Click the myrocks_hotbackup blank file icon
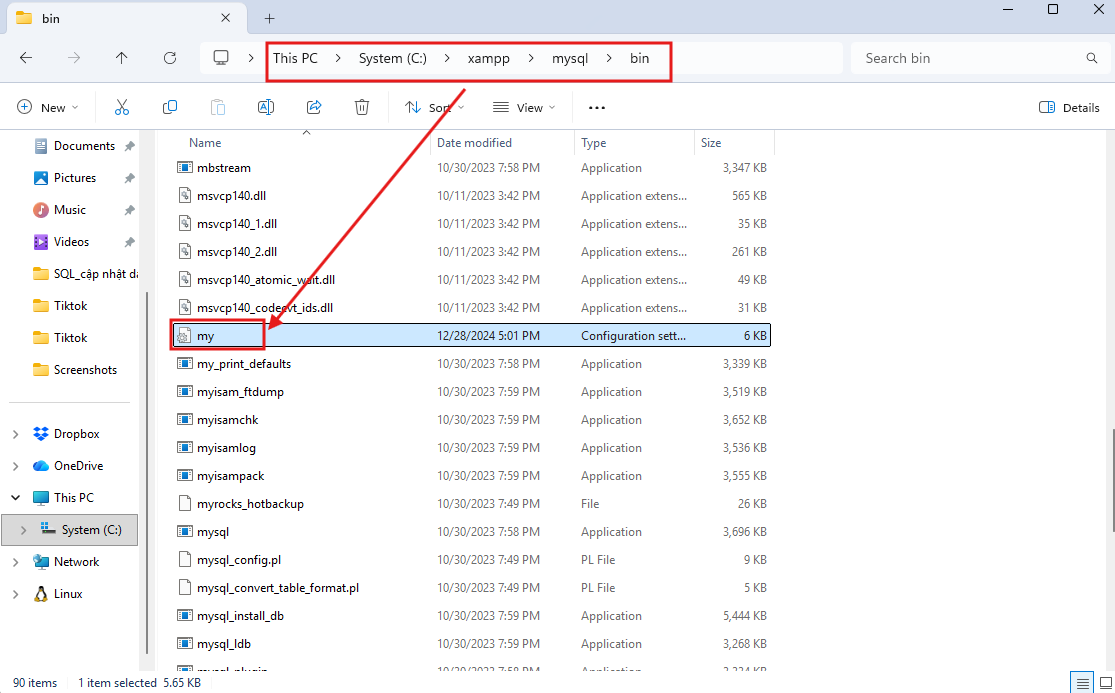Viewport: 1115px width, 693px height. coord(185,504)
